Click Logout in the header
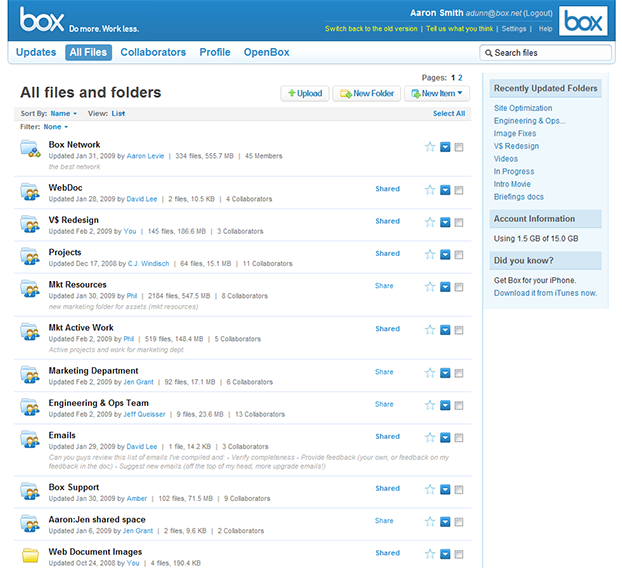The width and height of the screenshot is (622, 568). [538, 13]
